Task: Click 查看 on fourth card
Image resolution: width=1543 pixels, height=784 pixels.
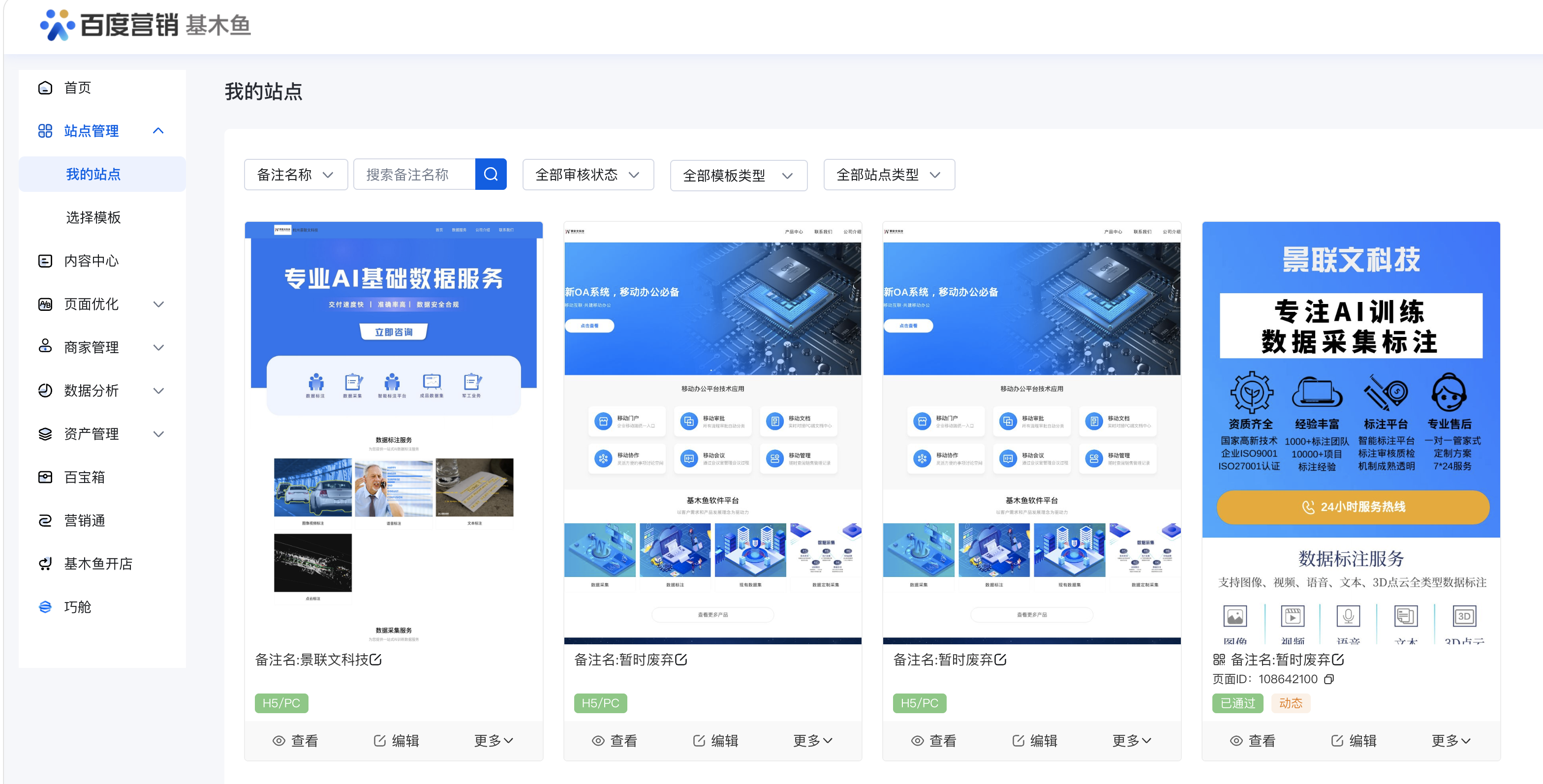Action: [1253, 741]
